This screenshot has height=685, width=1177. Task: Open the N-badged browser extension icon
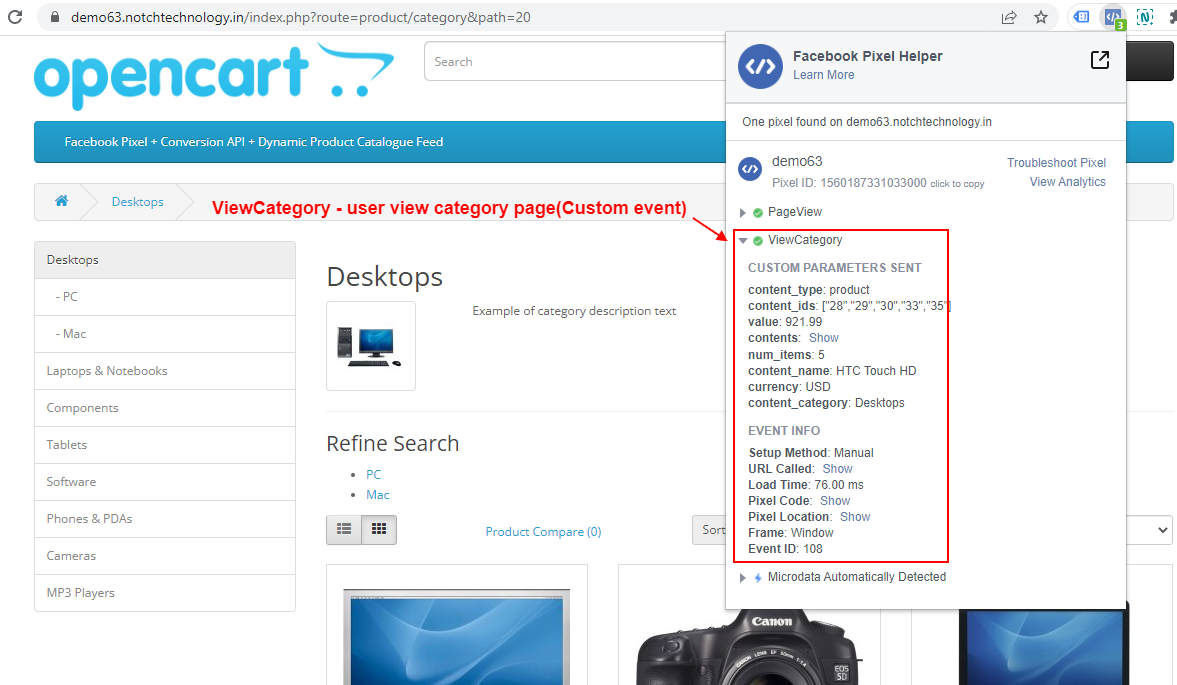coord(1146,17)
